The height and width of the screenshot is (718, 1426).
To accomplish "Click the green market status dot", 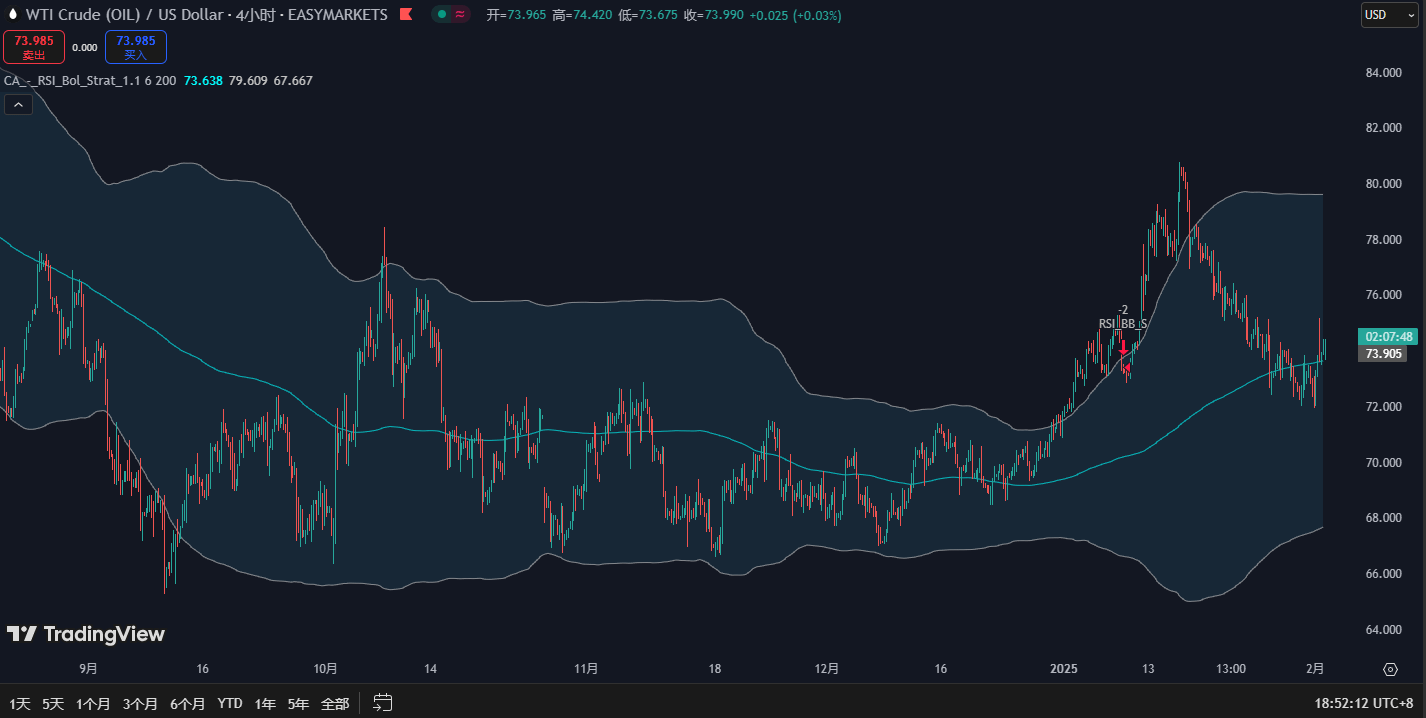I will point(441,15).
